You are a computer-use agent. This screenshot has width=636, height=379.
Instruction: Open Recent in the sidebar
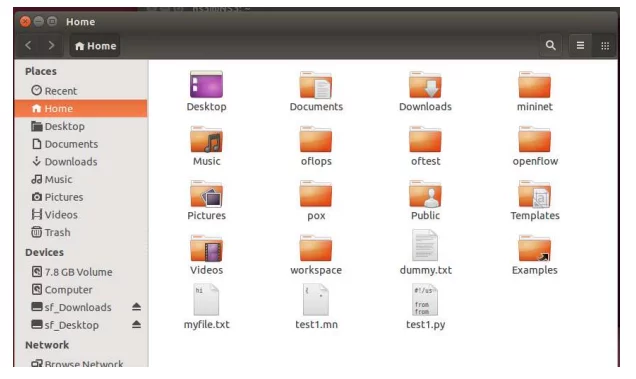(x=81, y=91)
